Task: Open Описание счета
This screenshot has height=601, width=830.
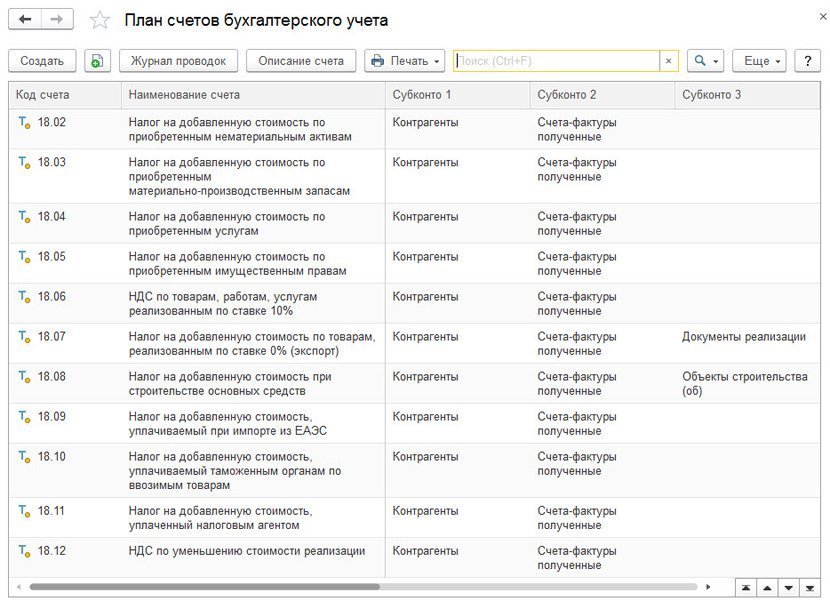Action: pos(301,61)
